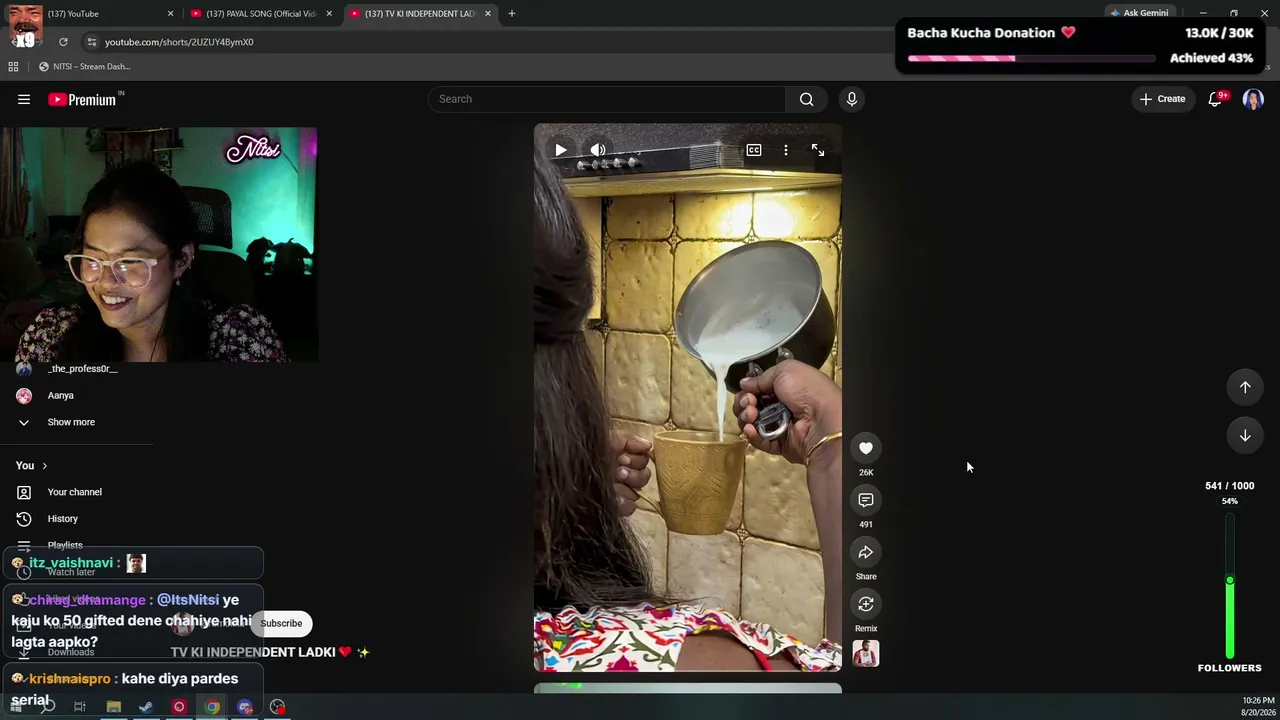Open Task View on the taskbar

(80, 707)
